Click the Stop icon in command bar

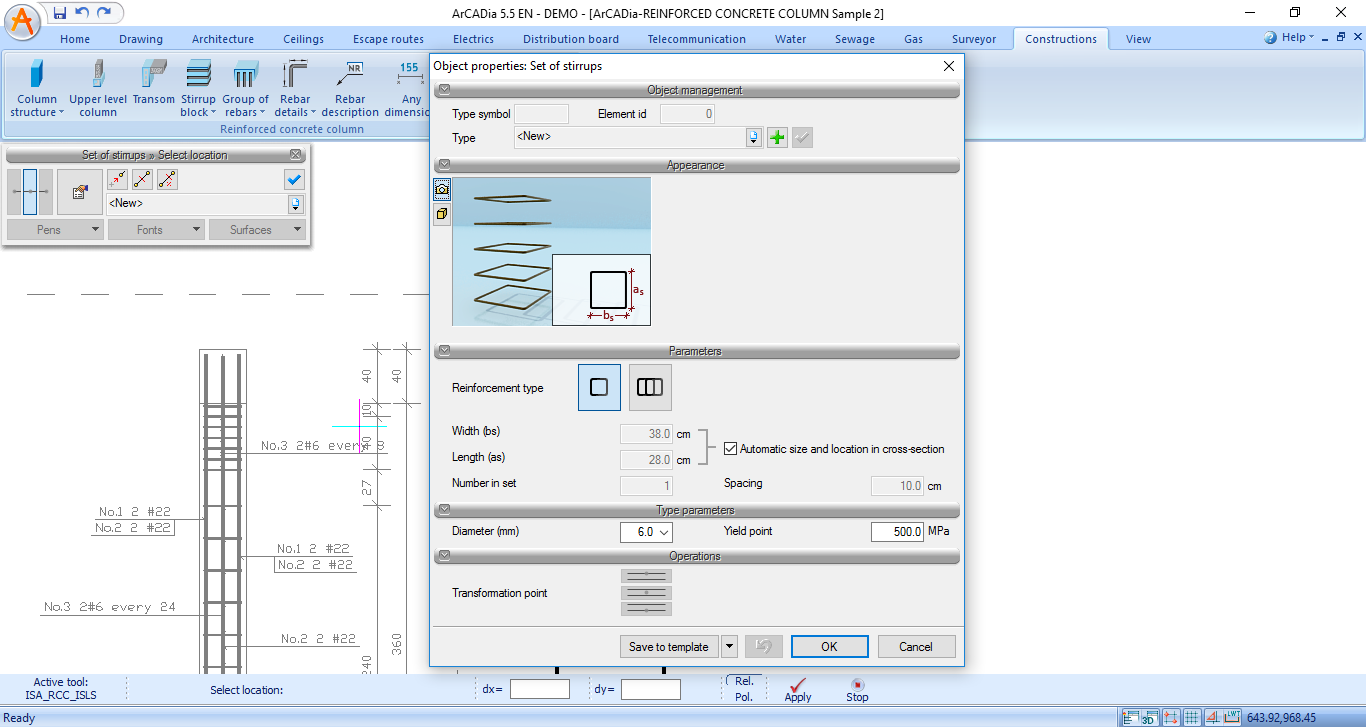857,689
